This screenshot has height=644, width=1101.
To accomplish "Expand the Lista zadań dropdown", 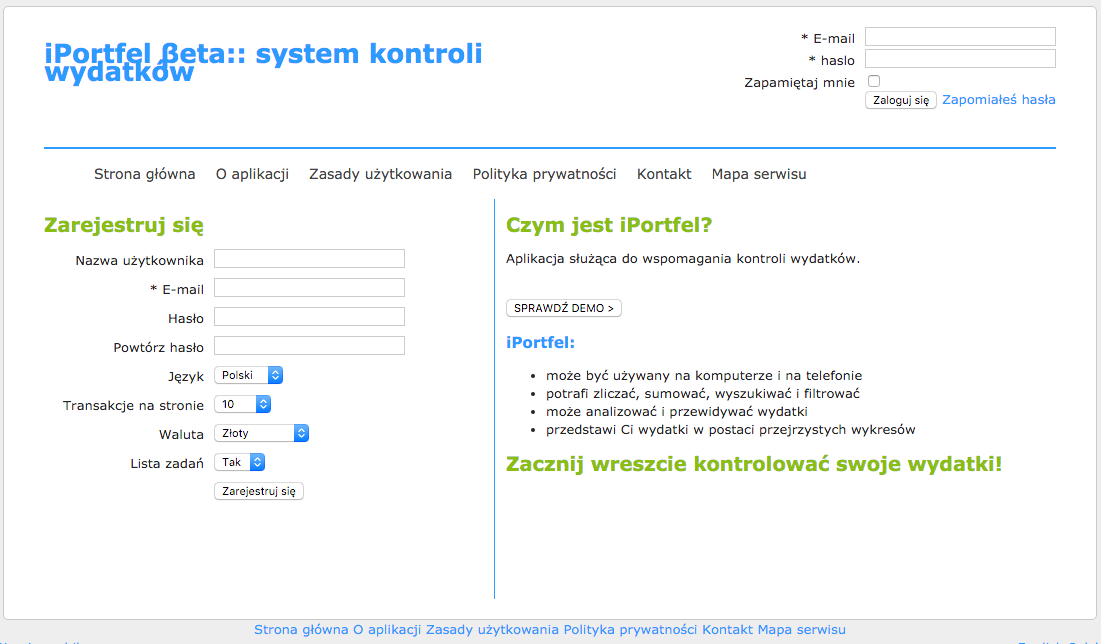I will tap(240, 463).
